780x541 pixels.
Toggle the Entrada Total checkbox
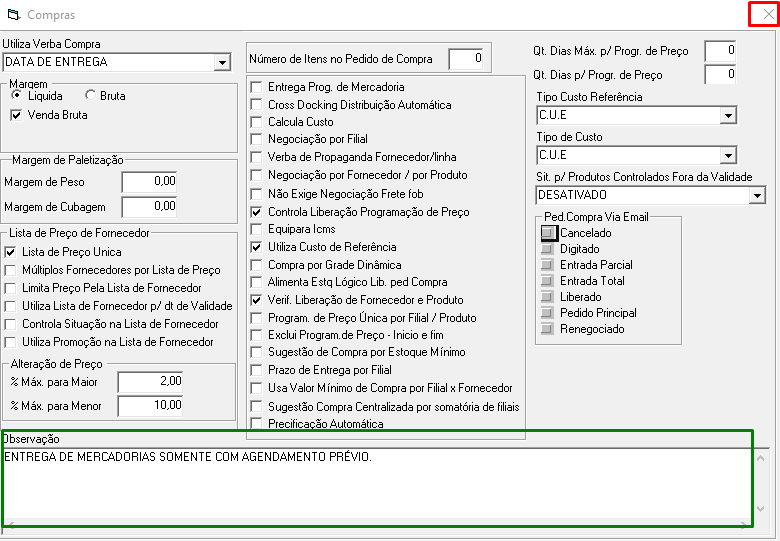tap(547, 281)
